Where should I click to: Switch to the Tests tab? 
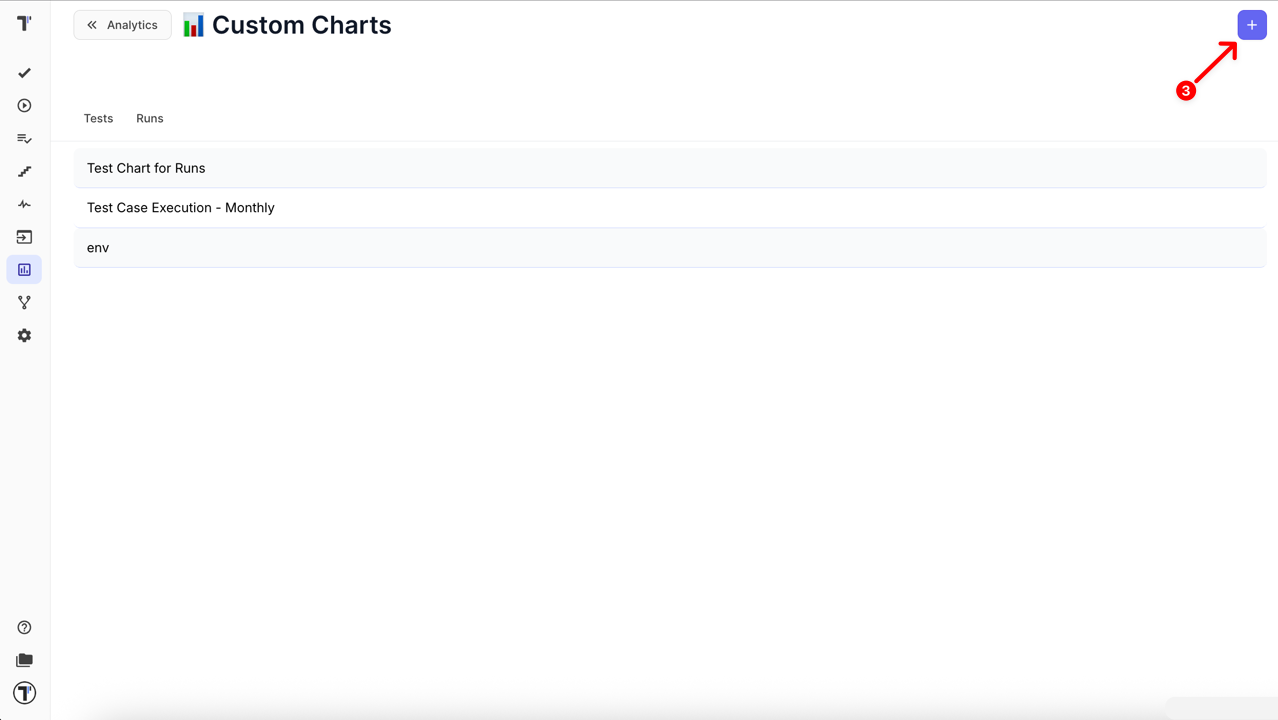pos(98,118)
